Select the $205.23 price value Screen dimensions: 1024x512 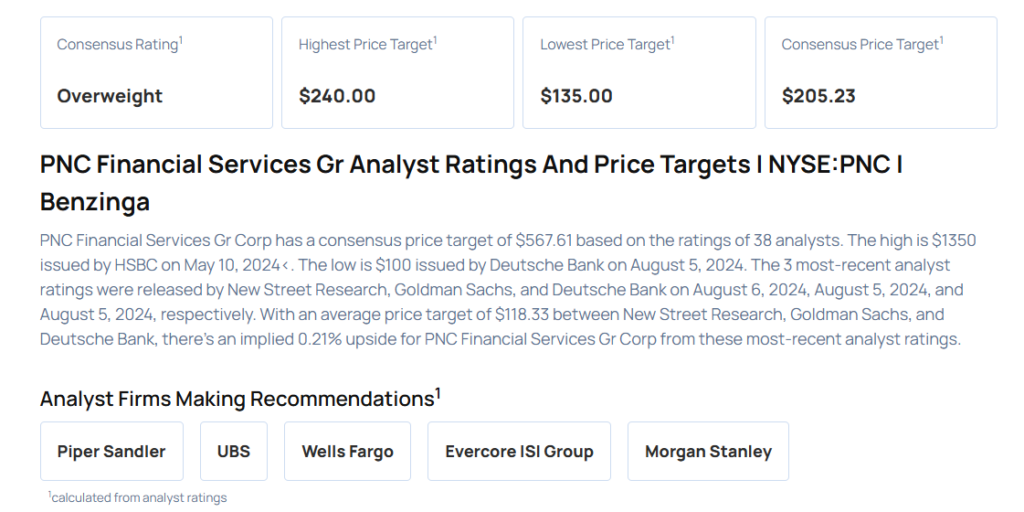[818, 96]
